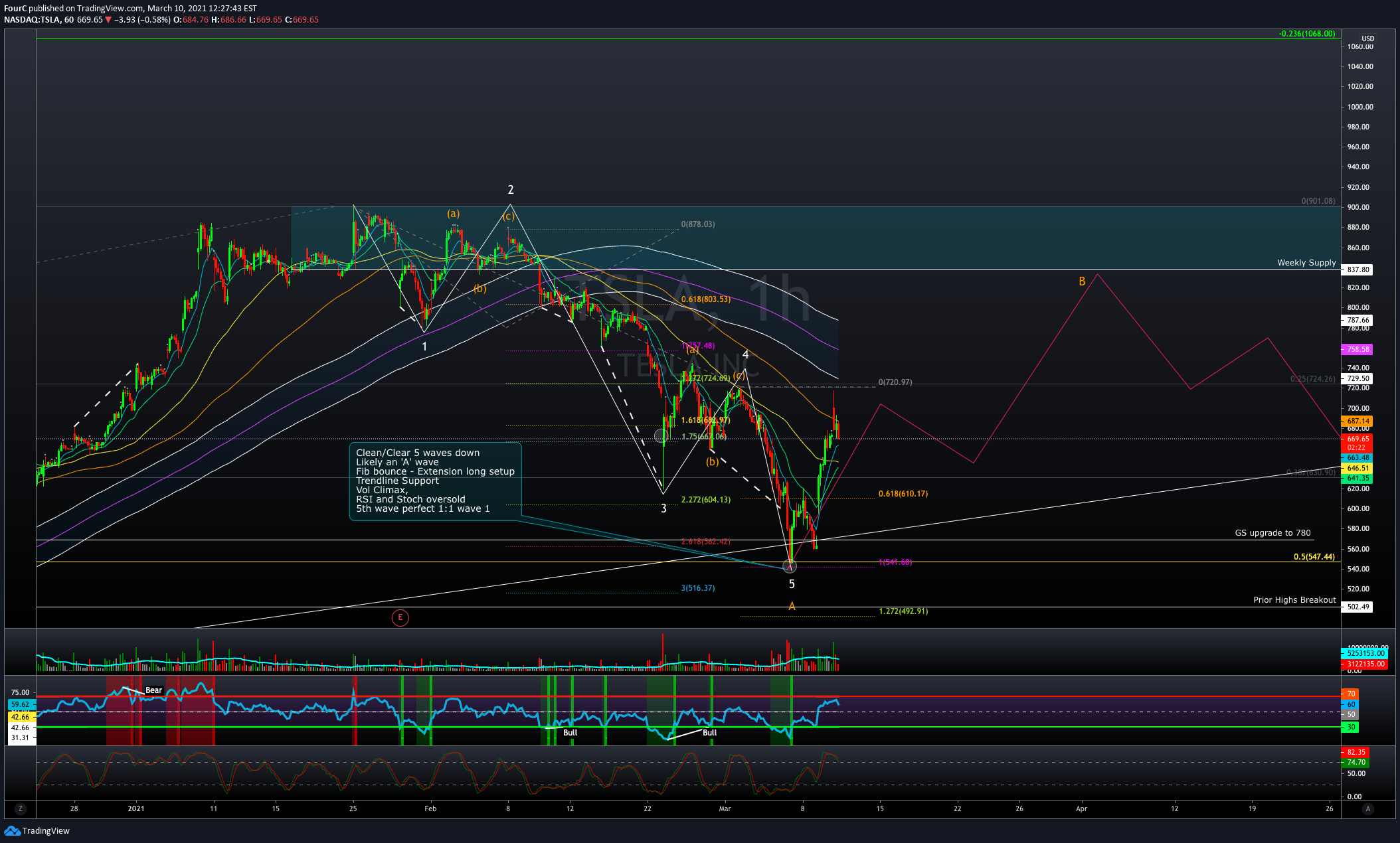Viewport: 1400px width, 843px height.
Task: Click the 837.80 price axis tag
Action: click(x=1357, y=270)
